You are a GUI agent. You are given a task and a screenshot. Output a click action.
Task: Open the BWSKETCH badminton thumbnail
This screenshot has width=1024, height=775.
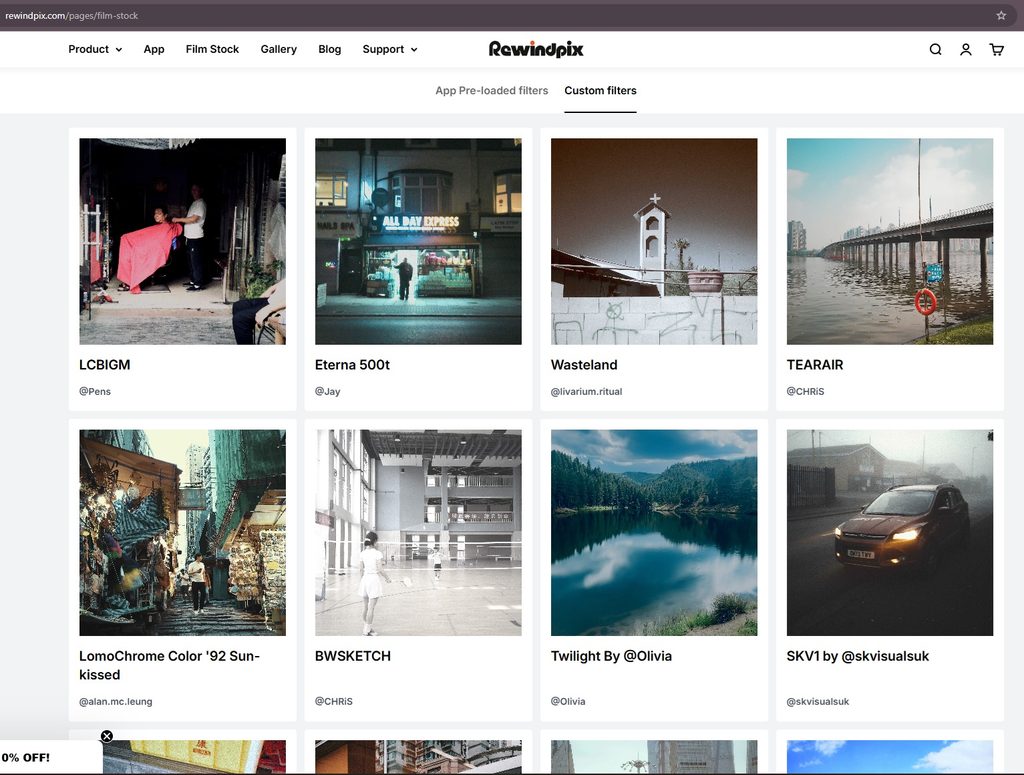(418, 532)
